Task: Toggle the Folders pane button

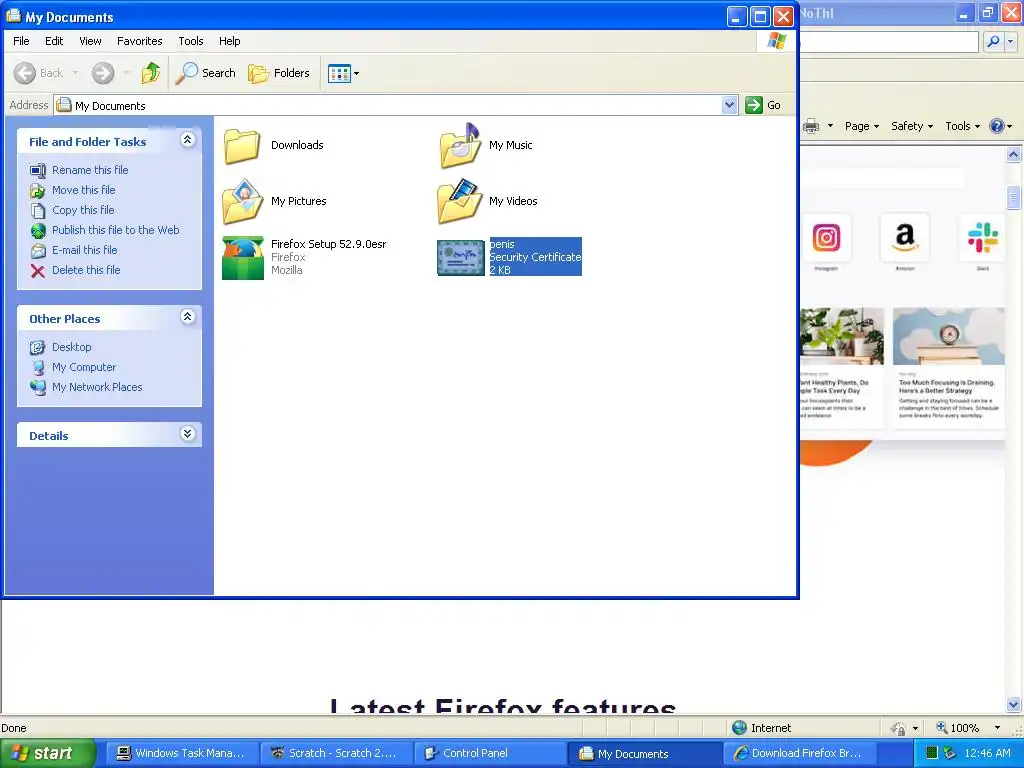Action: (x=279, y=73)
